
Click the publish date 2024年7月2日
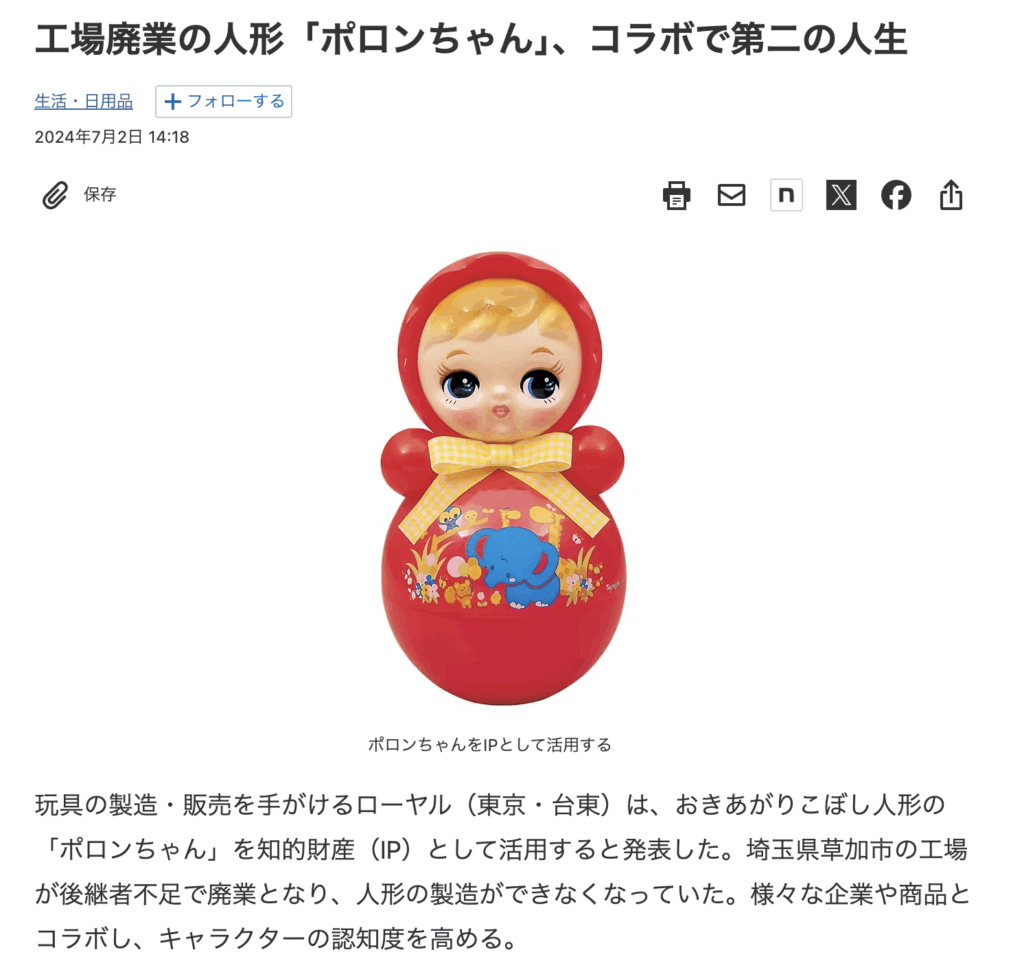coord(88,137)
